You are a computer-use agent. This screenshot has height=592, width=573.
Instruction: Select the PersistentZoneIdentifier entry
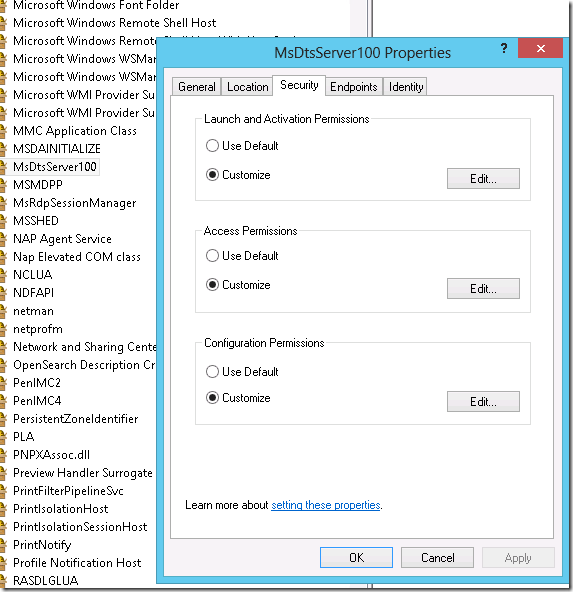(x=76, y=419)
